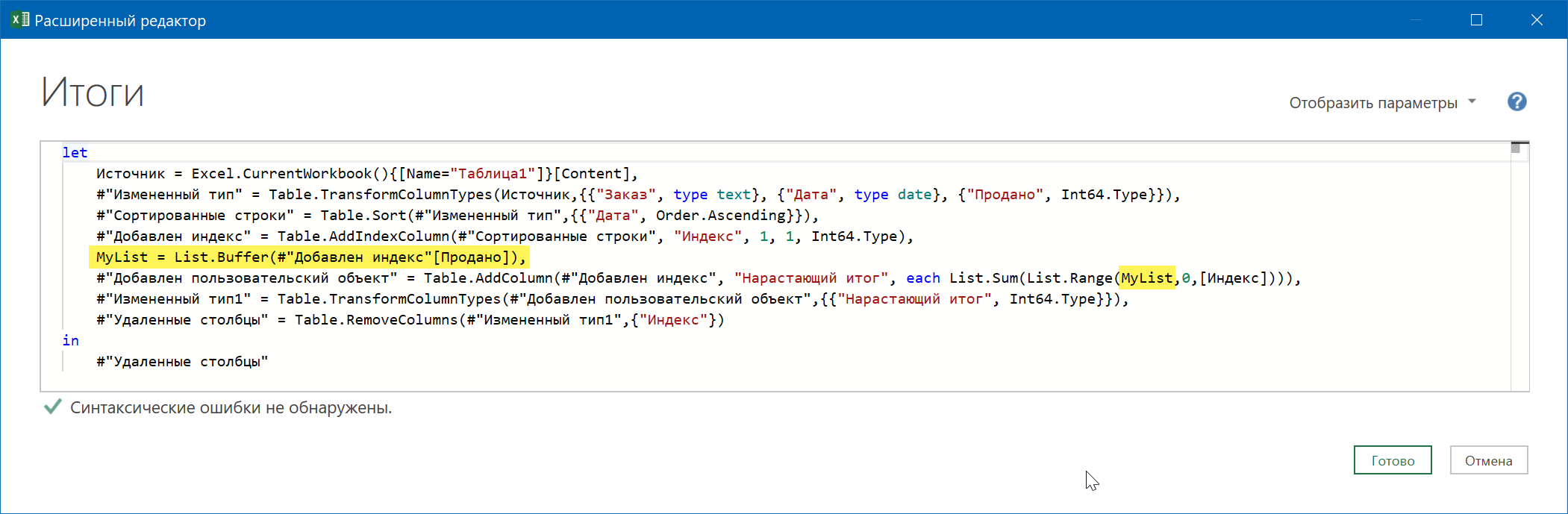Open the help question mark icon
This screenshot has height=514, width=1568.
pos(1517,101)
